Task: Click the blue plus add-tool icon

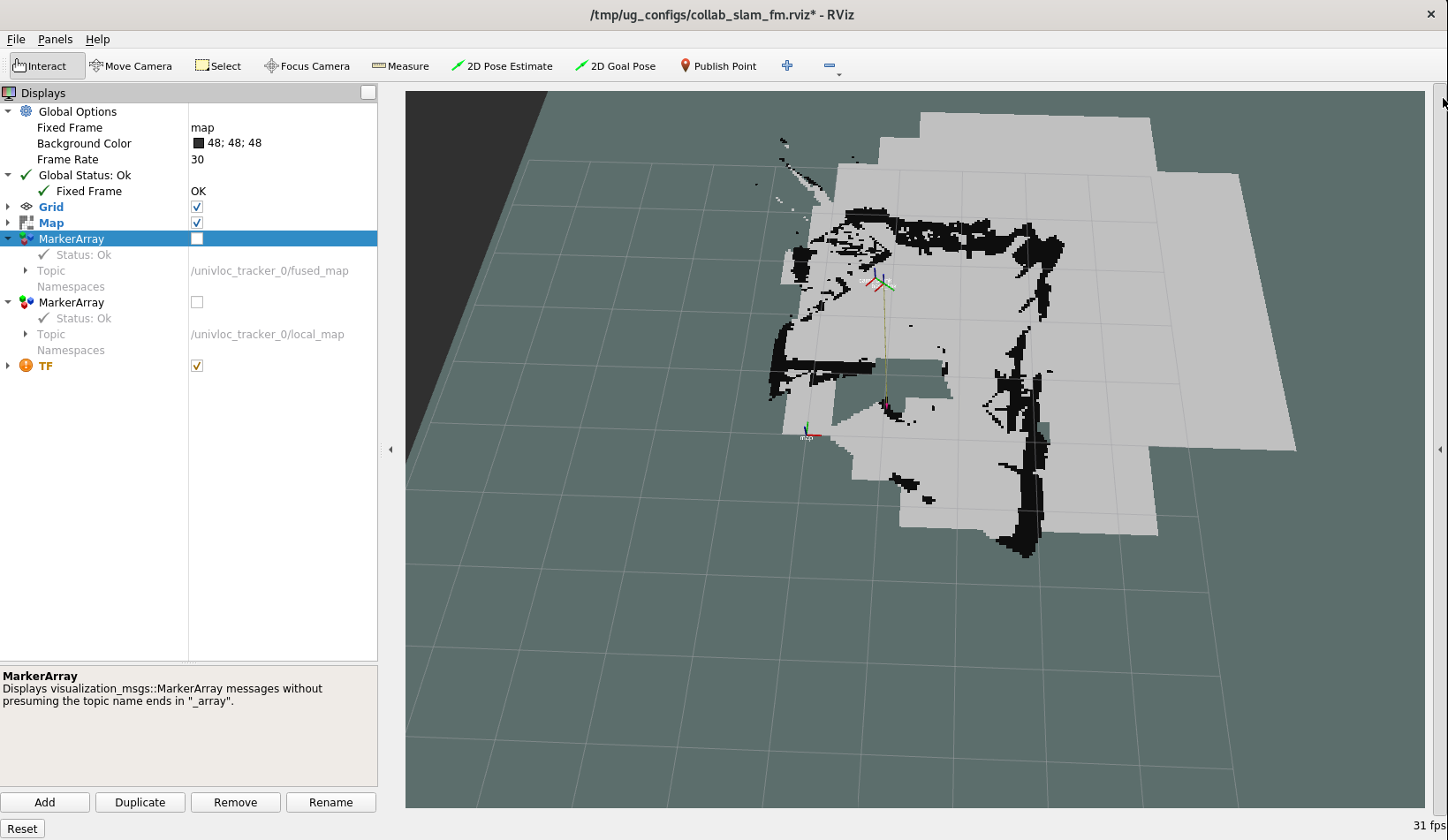Action: click(787, 65)
